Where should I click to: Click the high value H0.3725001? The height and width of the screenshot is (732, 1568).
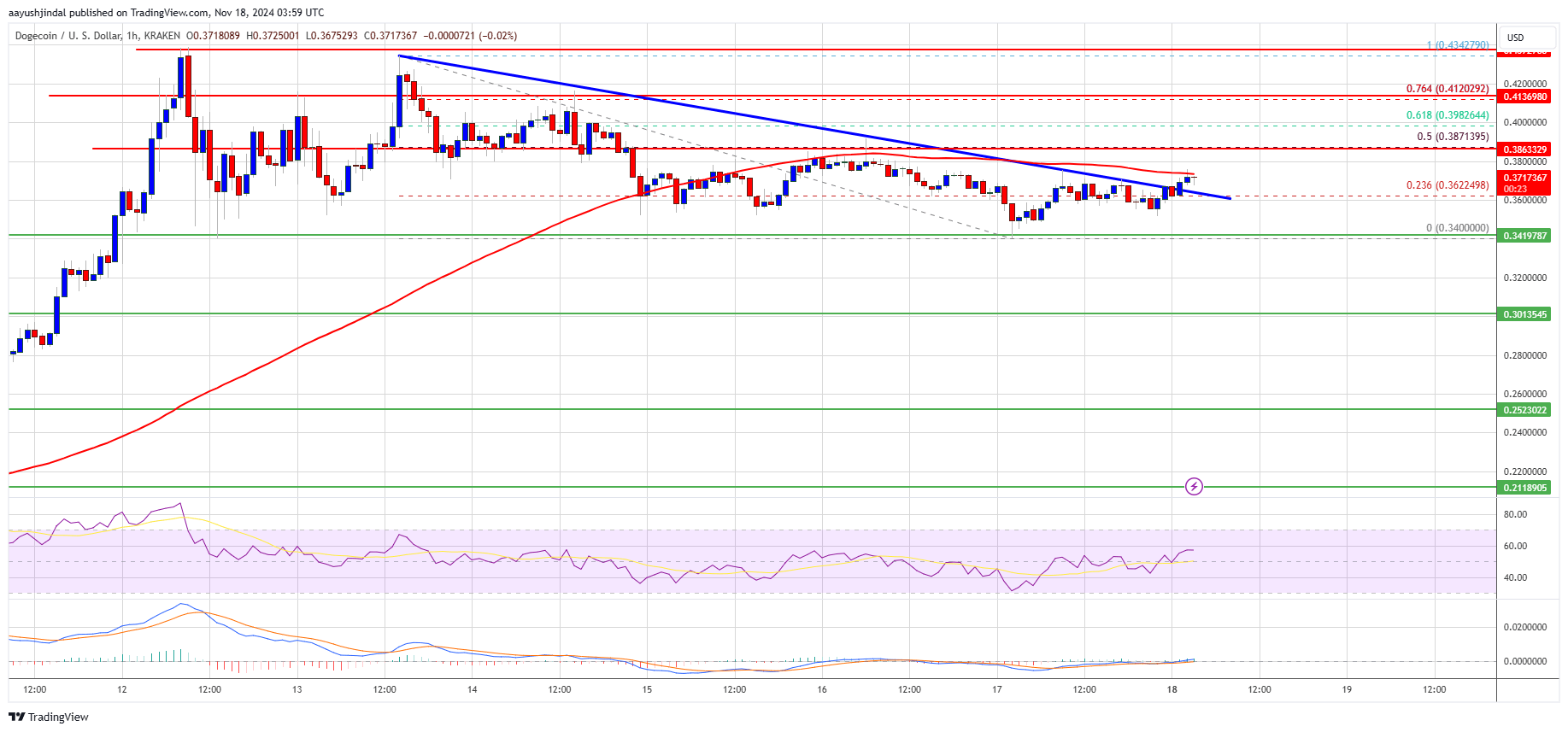pyautogui.click(x=273, y=36)
